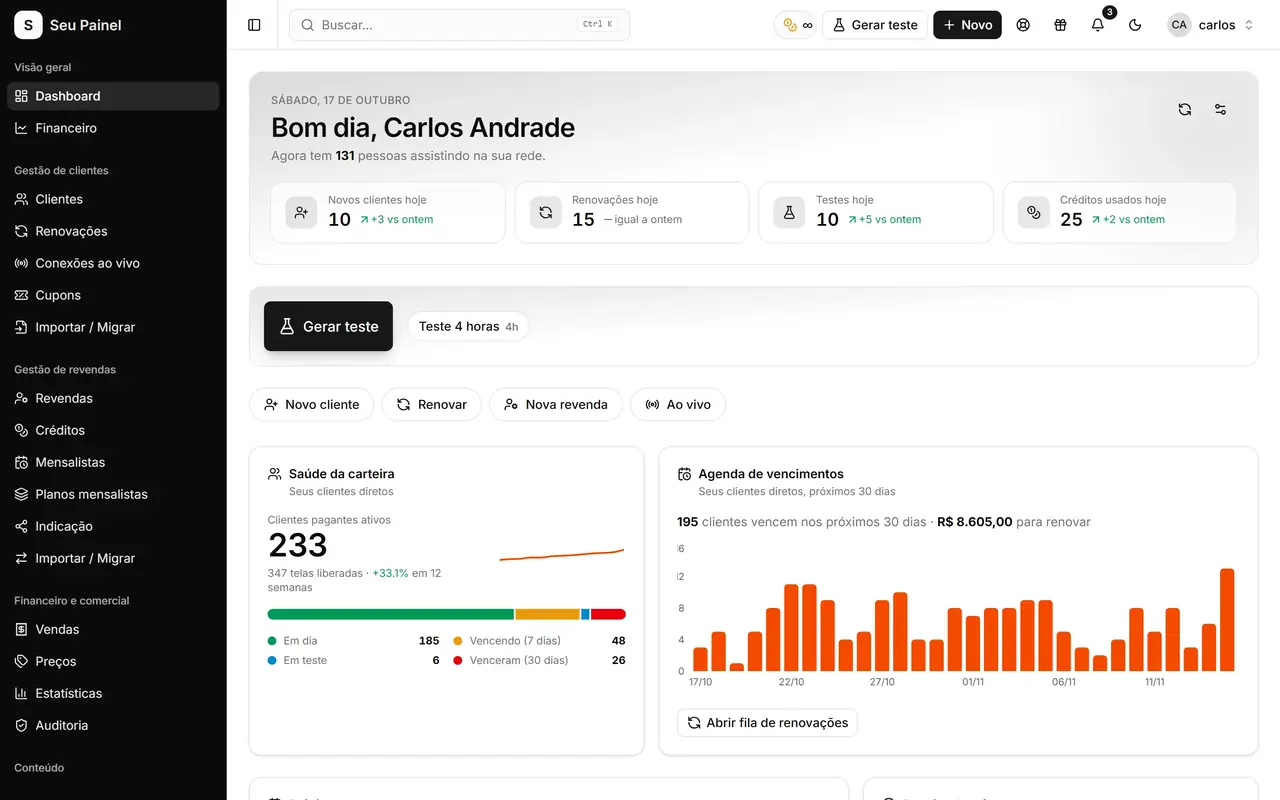Open Financeiro in sidebar
Image resolution: width=1280 pixels, height=800 pixels.
click(x=113, y=128)
